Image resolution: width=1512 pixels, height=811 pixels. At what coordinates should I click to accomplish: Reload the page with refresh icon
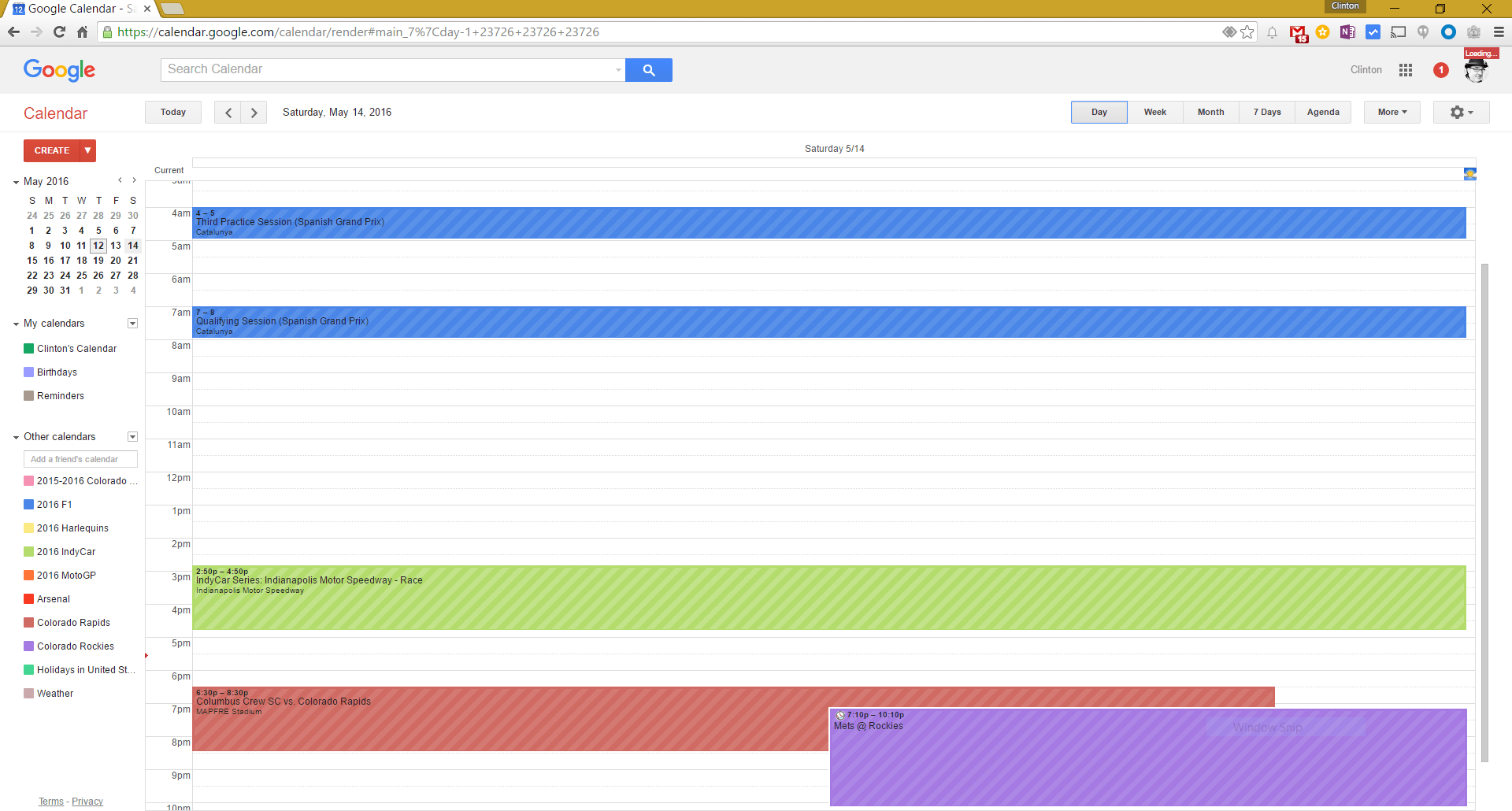click(59, 32)
